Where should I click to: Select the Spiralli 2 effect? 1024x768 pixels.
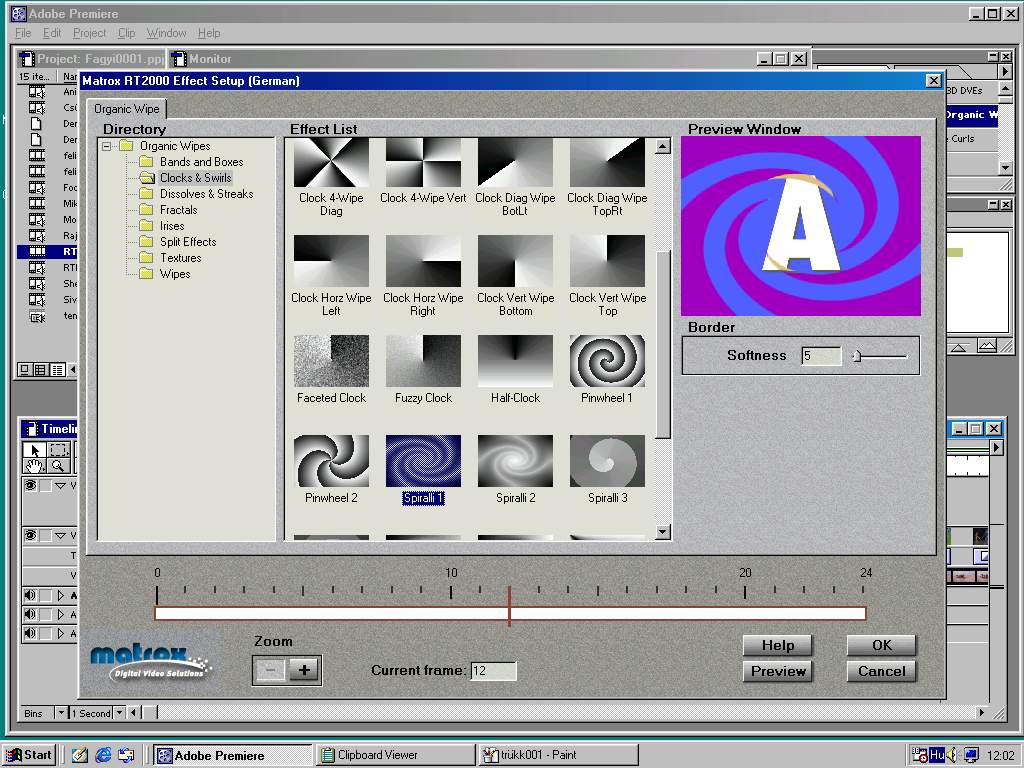(x=515, y=470)
